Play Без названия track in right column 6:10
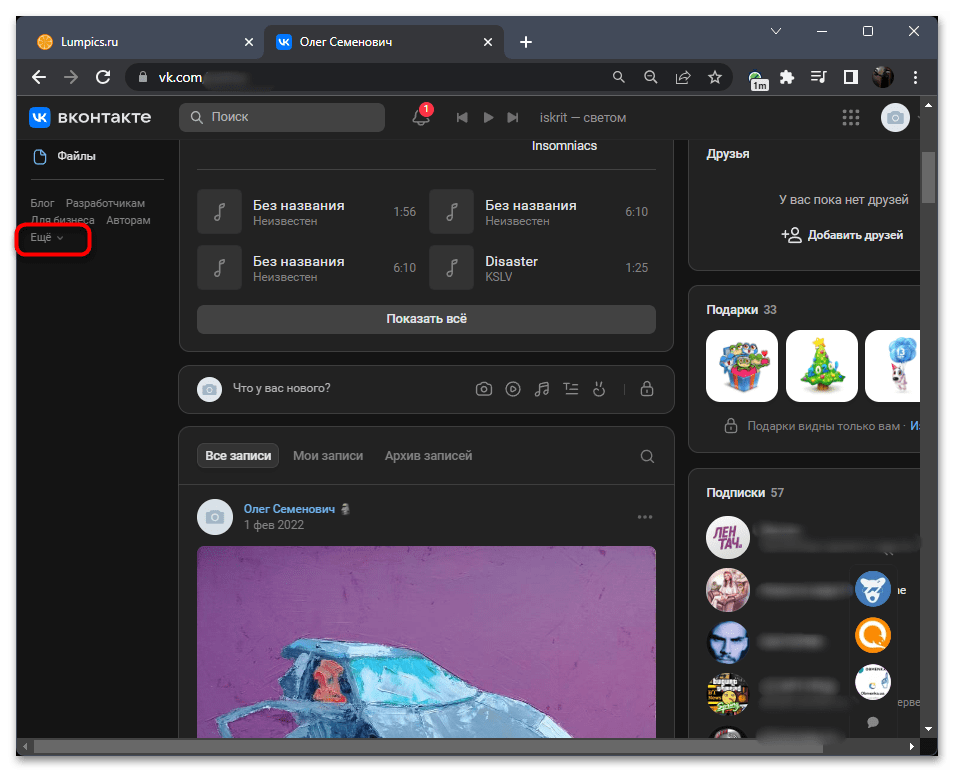Viewport: 954px width, 772px height. click(x=451, y=212)
